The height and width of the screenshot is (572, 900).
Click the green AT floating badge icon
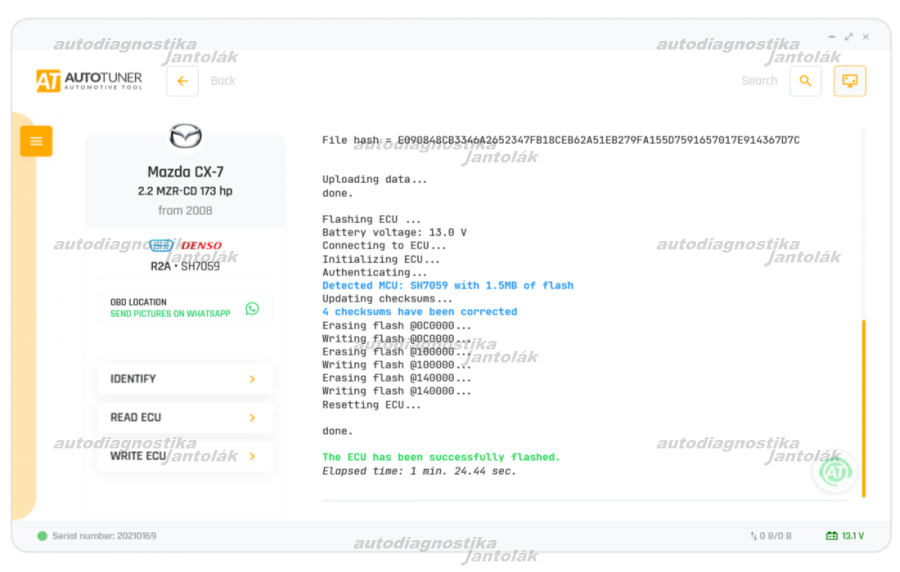coord(835,472)
